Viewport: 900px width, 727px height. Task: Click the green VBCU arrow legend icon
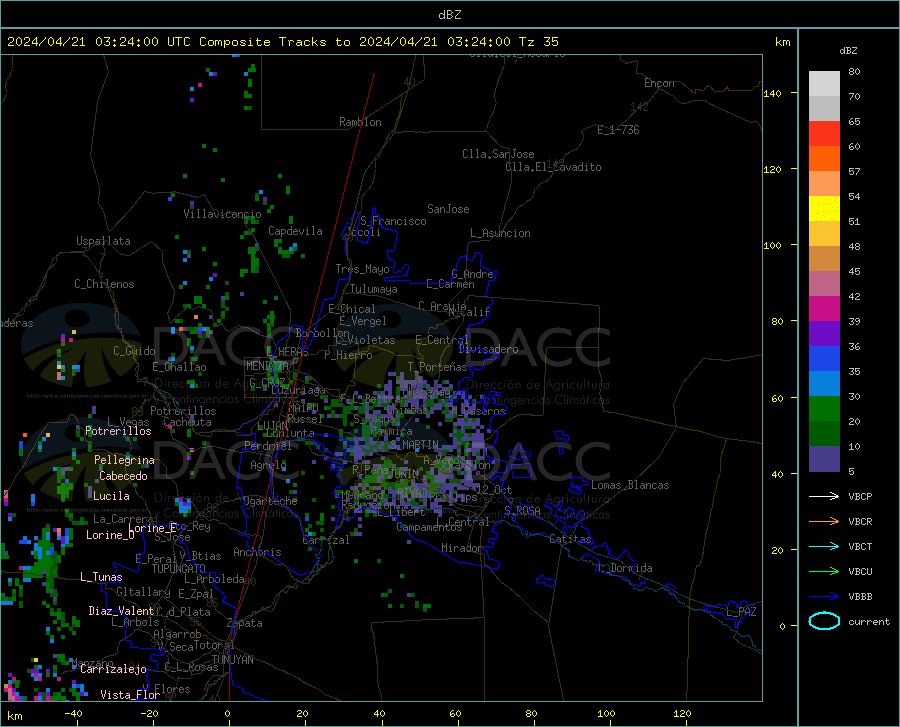click(824, 572)
